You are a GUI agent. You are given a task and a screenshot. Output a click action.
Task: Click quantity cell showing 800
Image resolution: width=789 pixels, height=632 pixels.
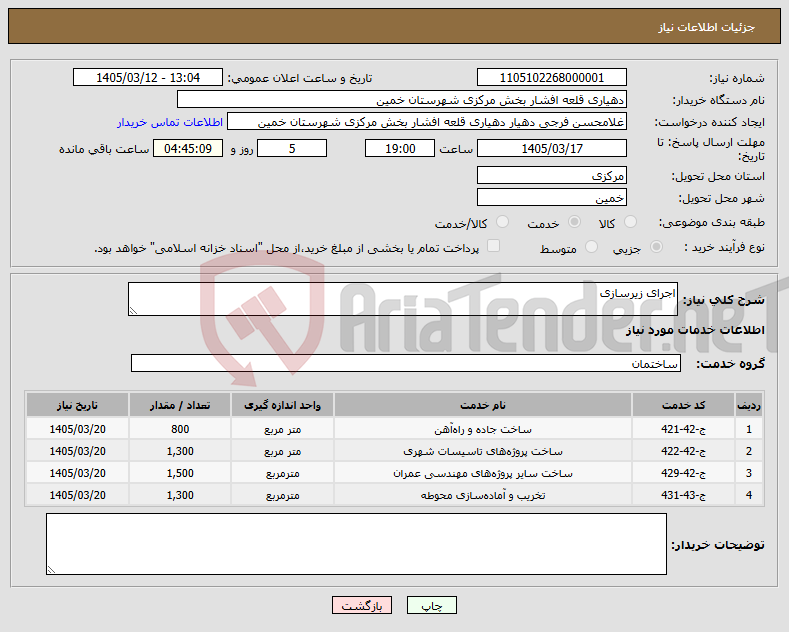[x=180, y=429]
